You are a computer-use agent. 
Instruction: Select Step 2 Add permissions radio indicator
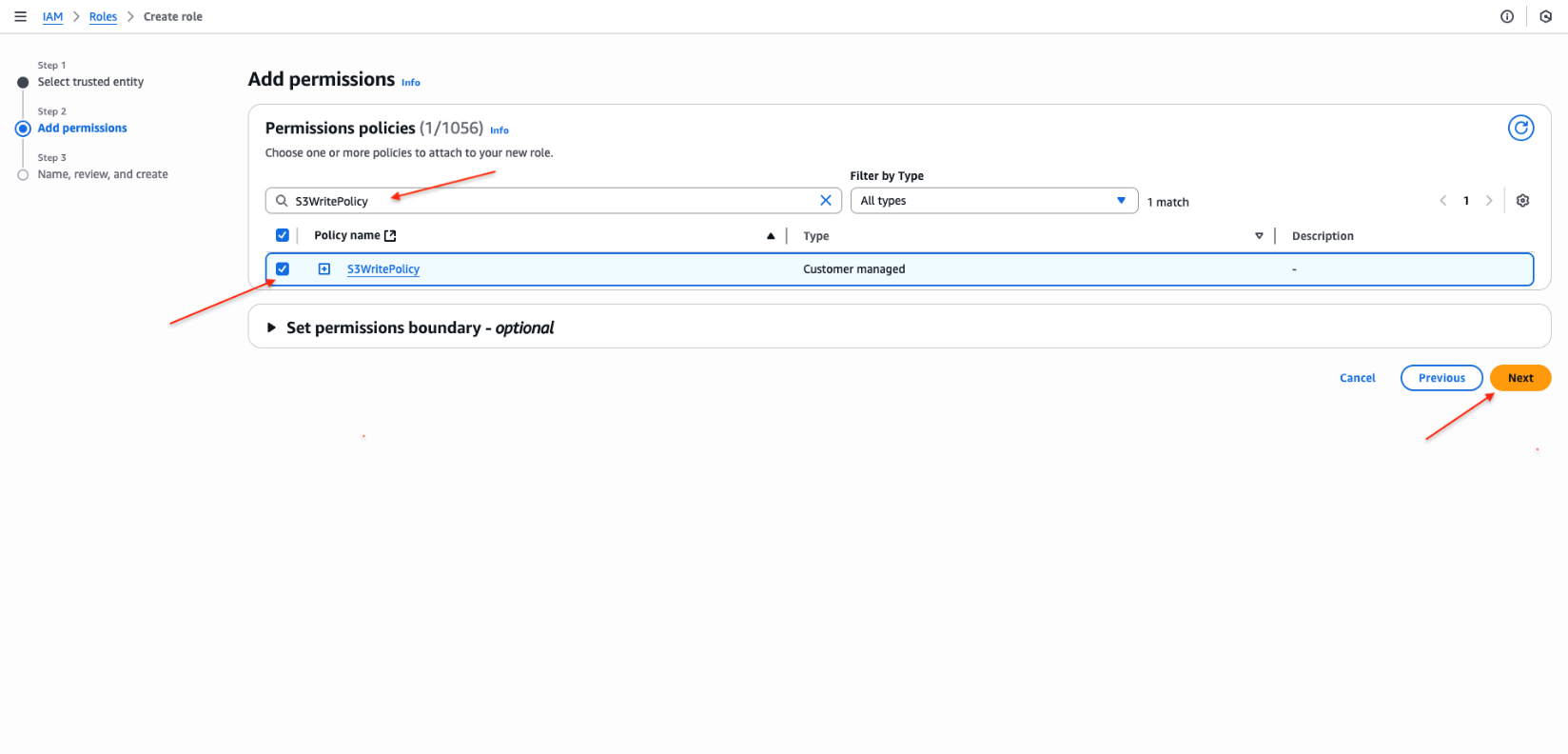[23, 129]
